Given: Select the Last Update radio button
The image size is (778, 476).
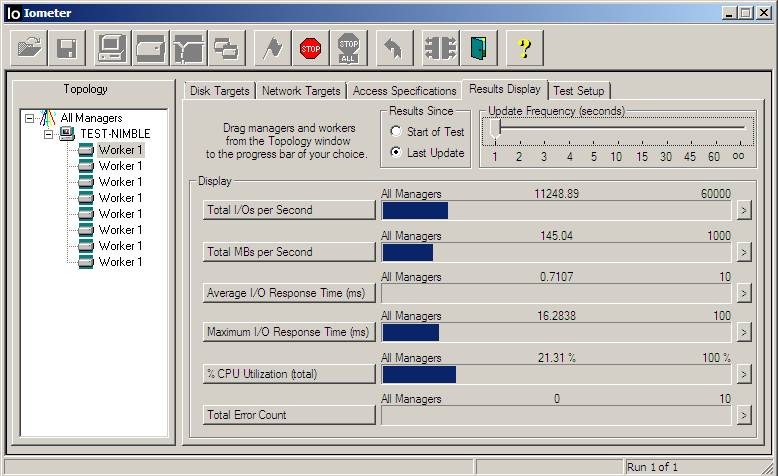Looking at the screenshot, I should coord(397,153).
